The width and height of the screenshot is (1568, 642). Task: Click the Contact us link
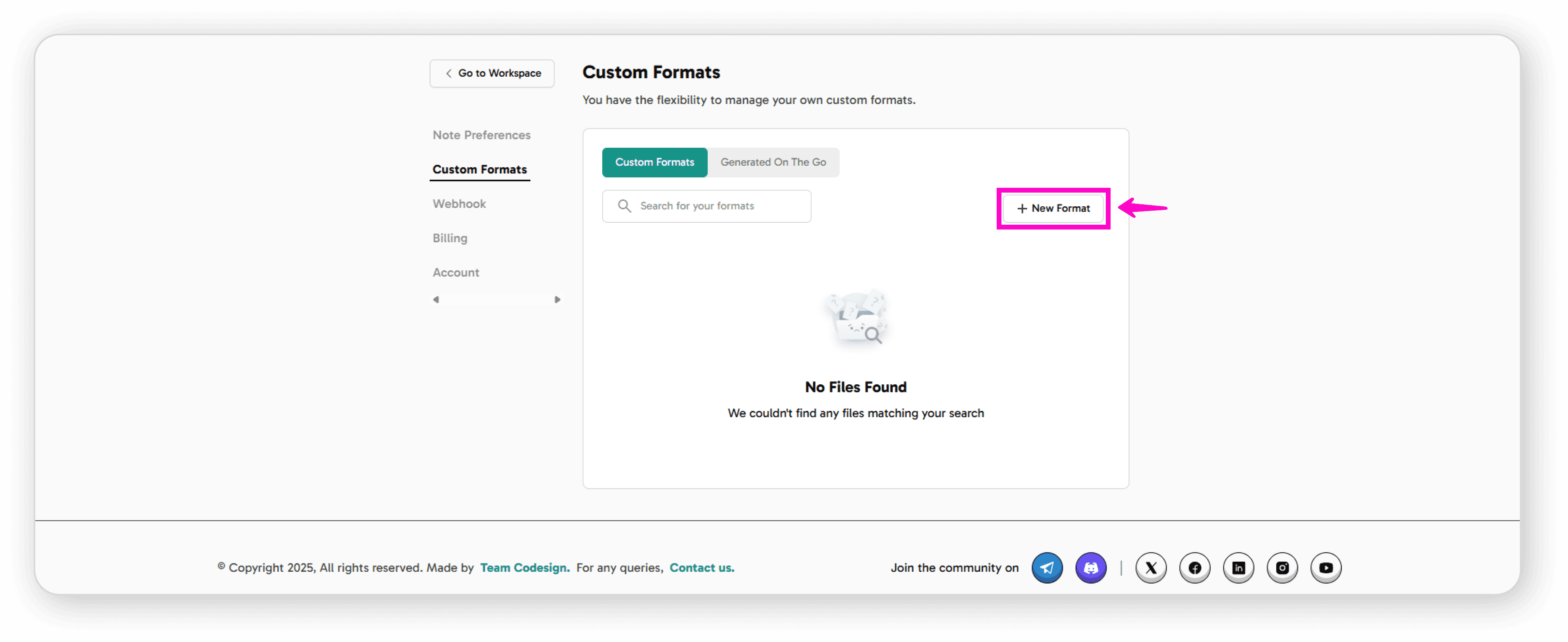pos(702,567)
